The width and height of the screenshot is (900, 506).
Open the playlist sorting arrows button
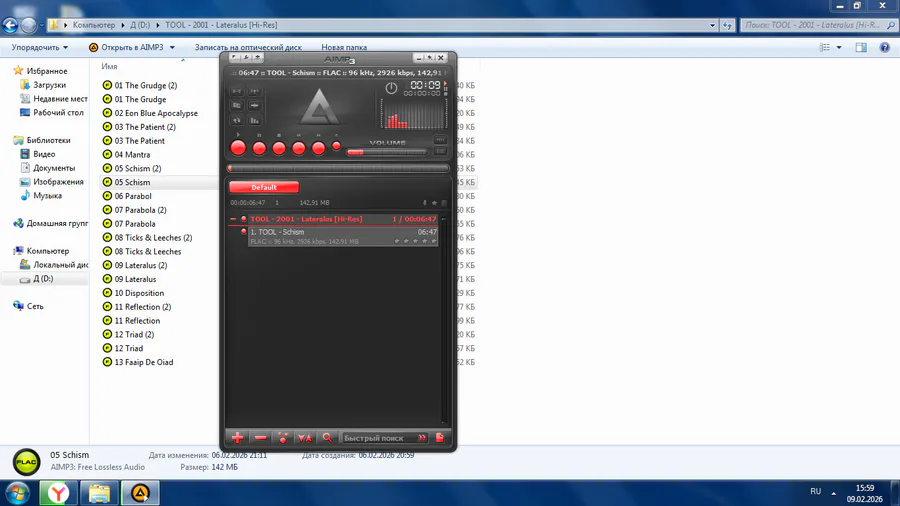(305, 438)
